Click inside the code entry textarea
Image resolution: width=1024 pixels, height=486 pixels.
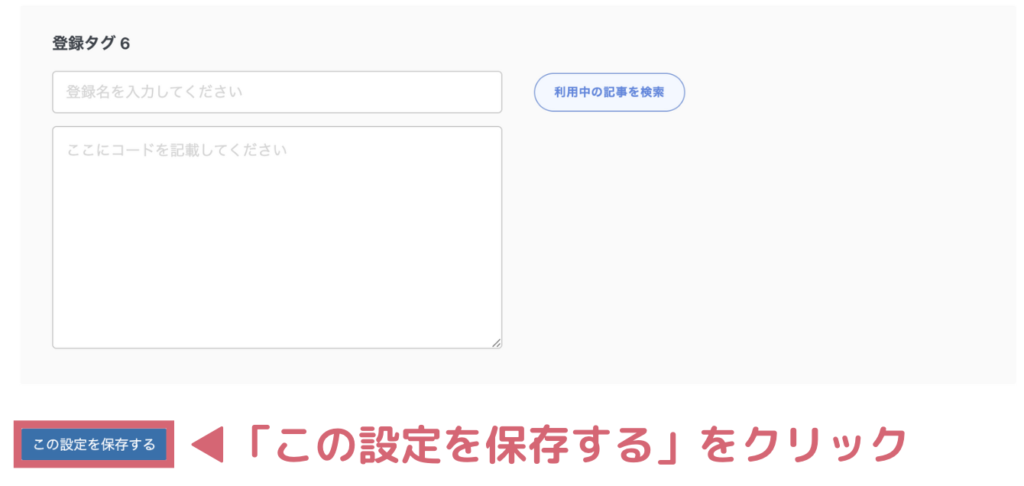[x=277, y=237]
